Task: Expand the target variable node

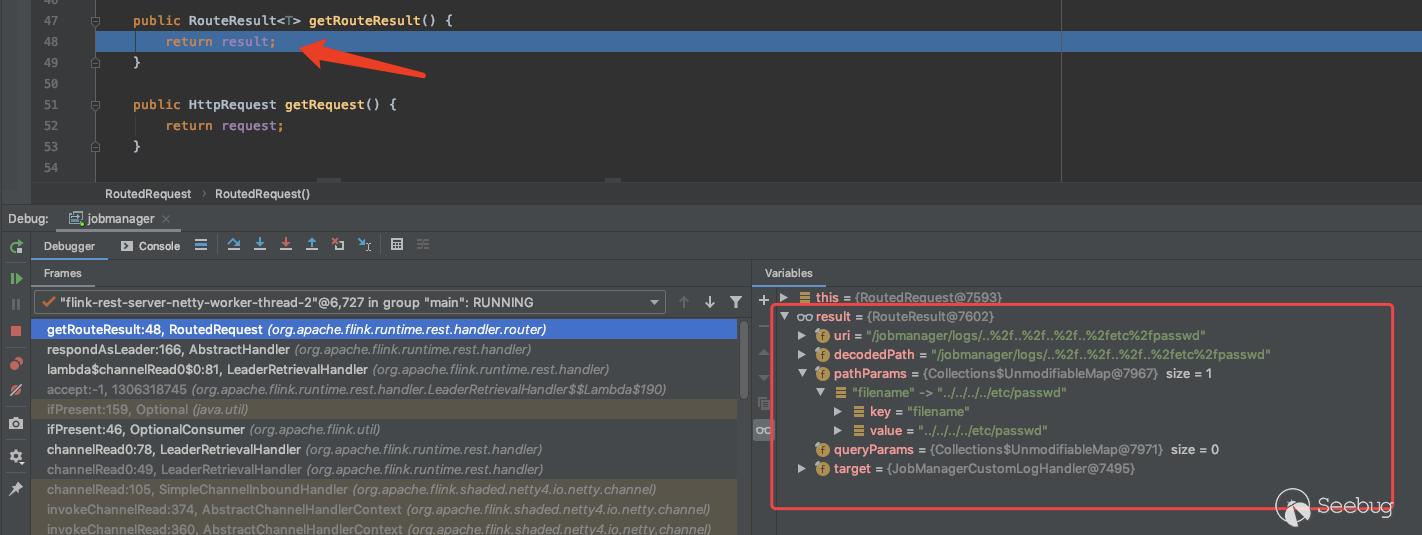Action: 803,469
